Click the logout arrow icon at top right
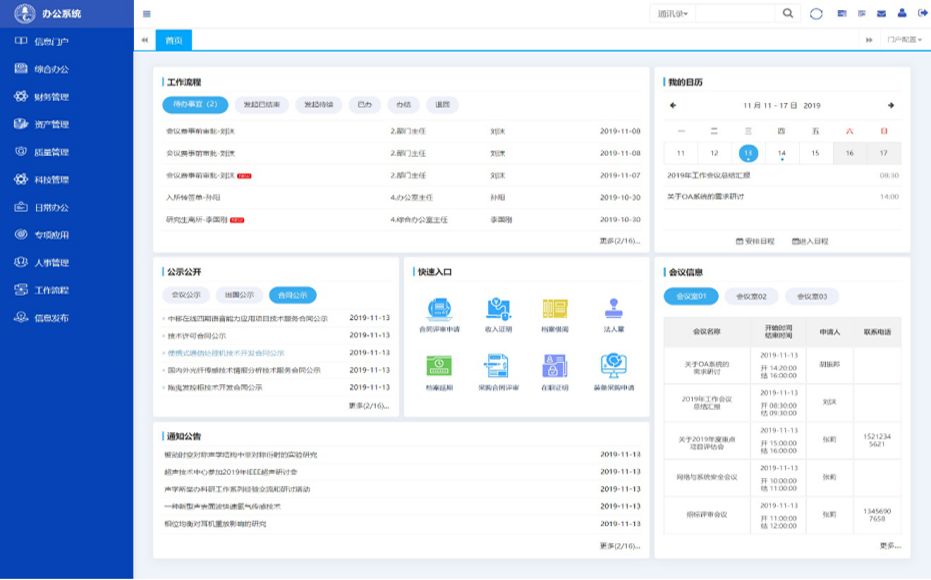The image size is (931, 580). pos(922,13)
